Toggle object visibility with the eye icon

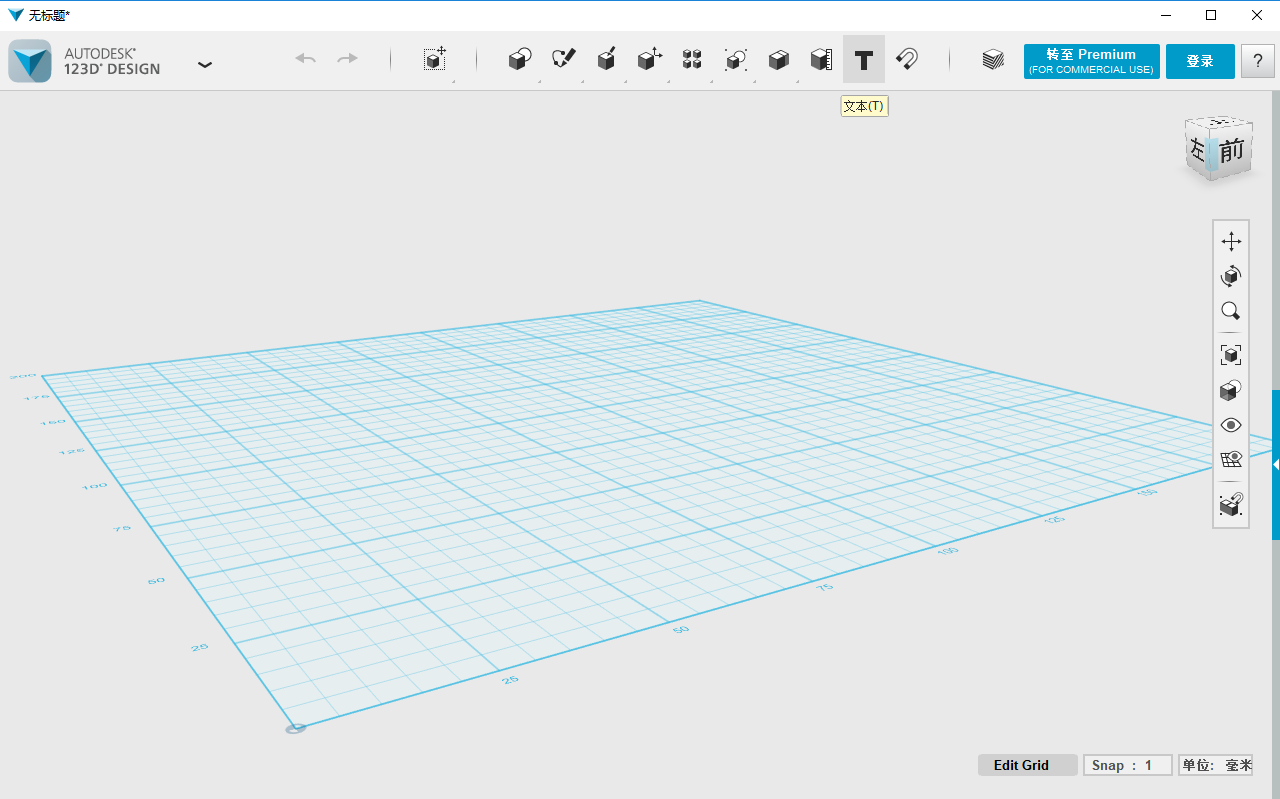(1231, 425)
